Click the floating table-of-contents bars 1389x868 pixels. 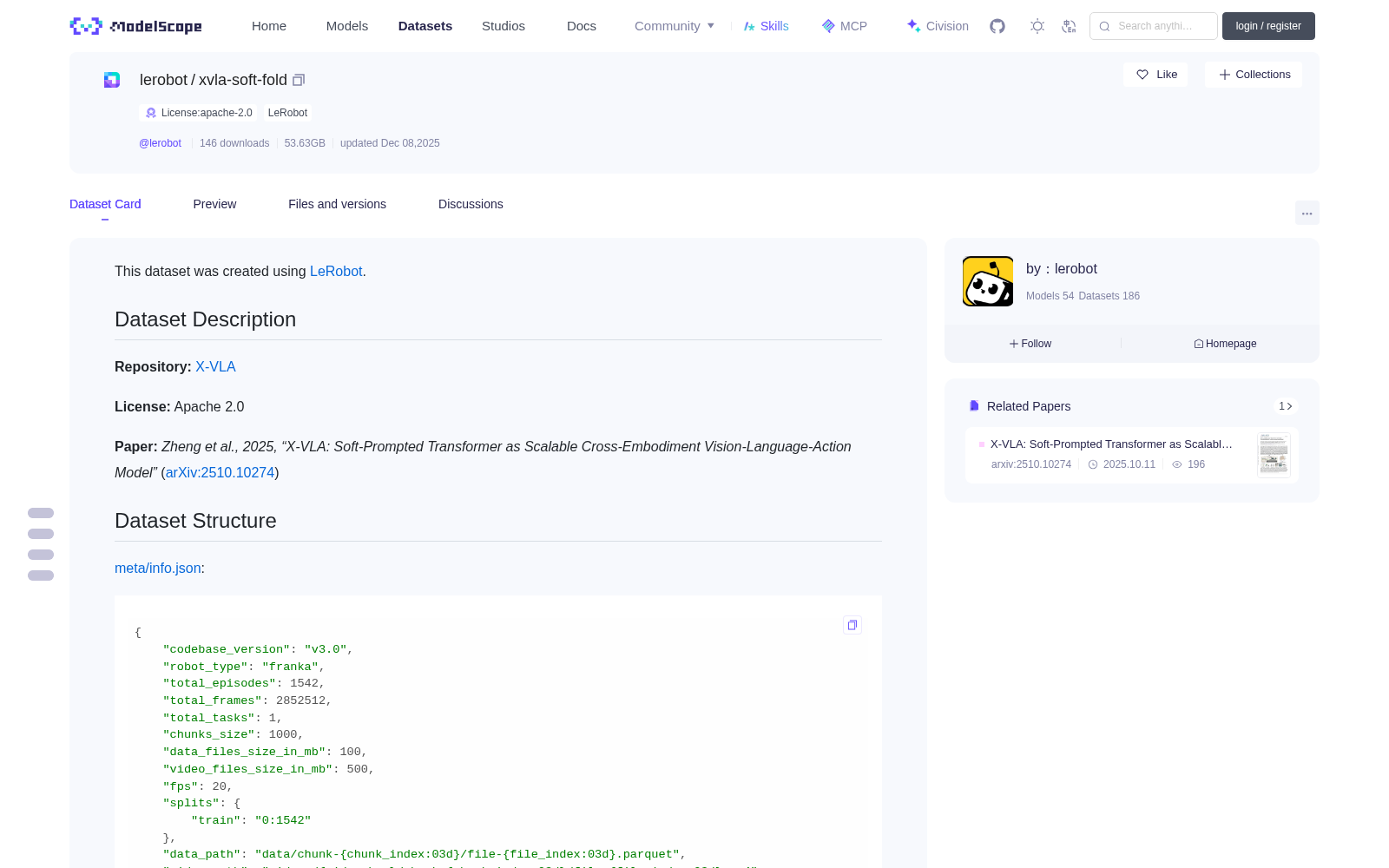coord(41,544)
